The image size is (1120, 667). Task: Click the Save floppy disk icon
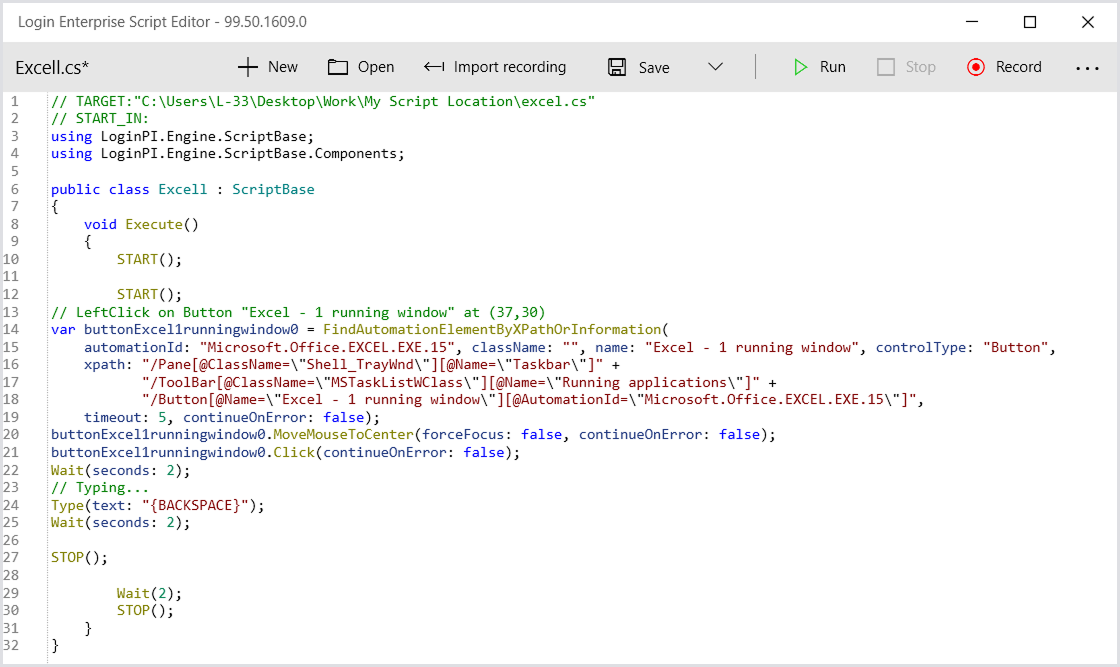(617, 67)
